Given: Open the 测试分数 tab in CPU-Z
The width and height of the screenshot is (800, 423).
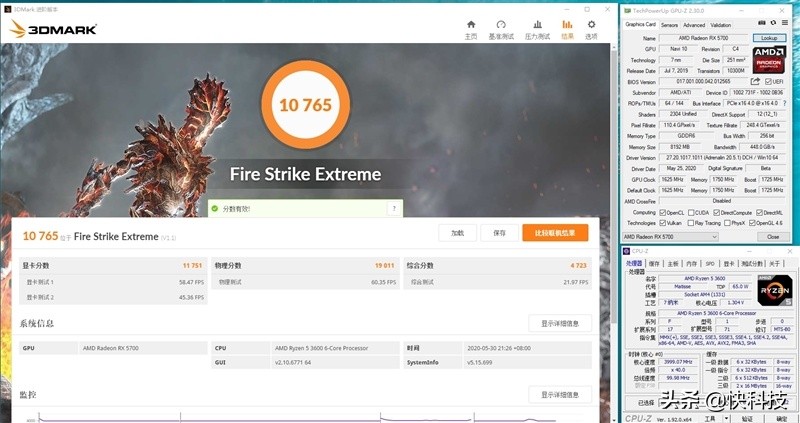Looking at the screenshot, I should (752, 263).
